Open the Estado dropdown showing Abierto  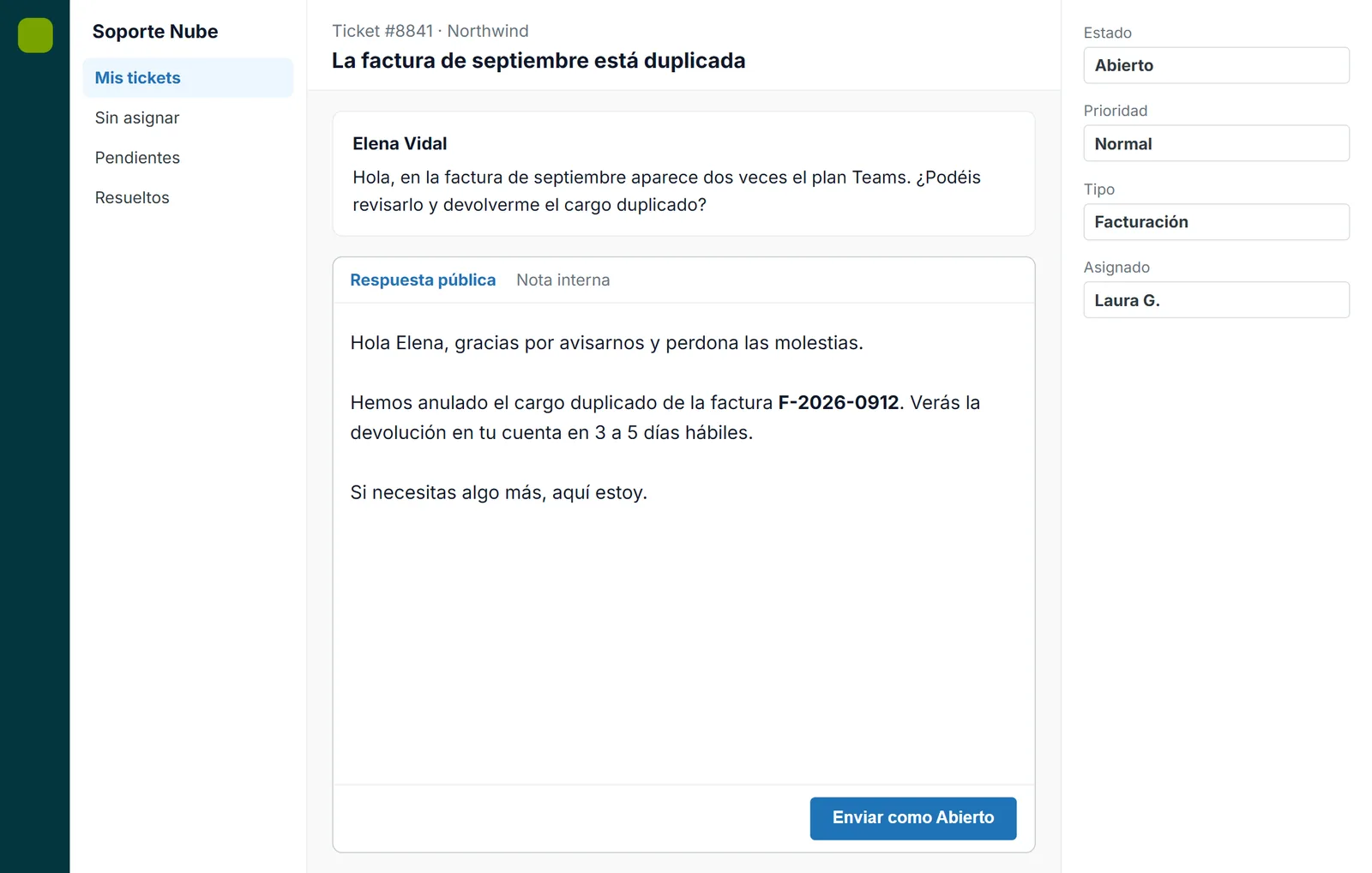(1216, 65)
